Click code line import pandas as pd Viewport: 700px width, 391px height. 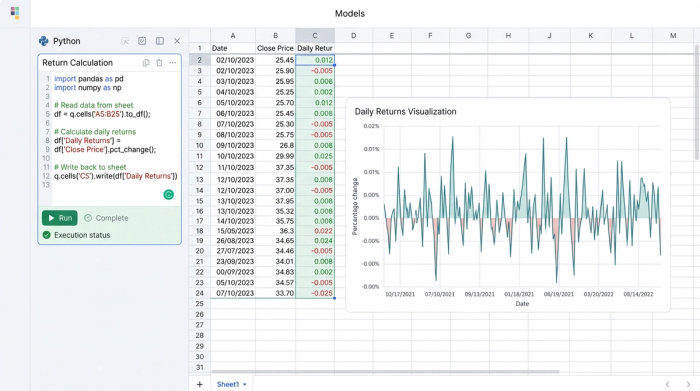89,79
